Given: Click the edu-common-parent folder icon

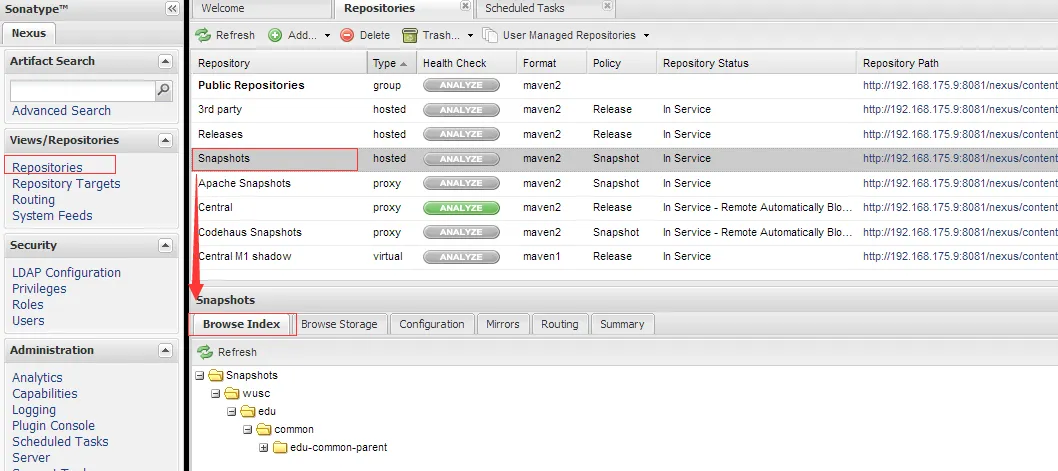Looking at the screenshot, I should (281, 447).
